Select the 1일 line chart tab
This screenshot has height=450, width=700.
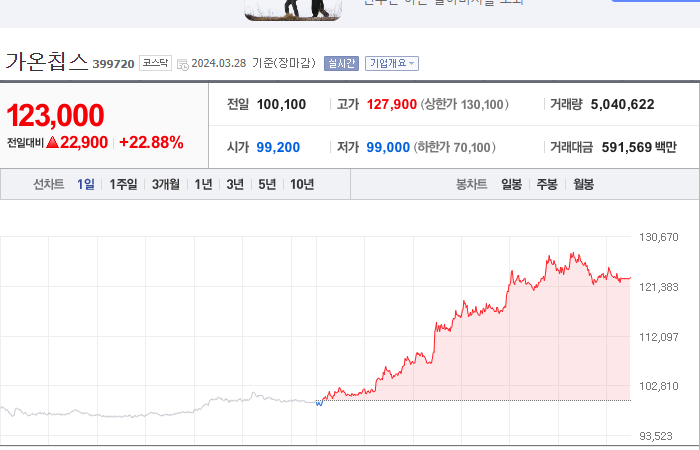click(x=86, y=184)
